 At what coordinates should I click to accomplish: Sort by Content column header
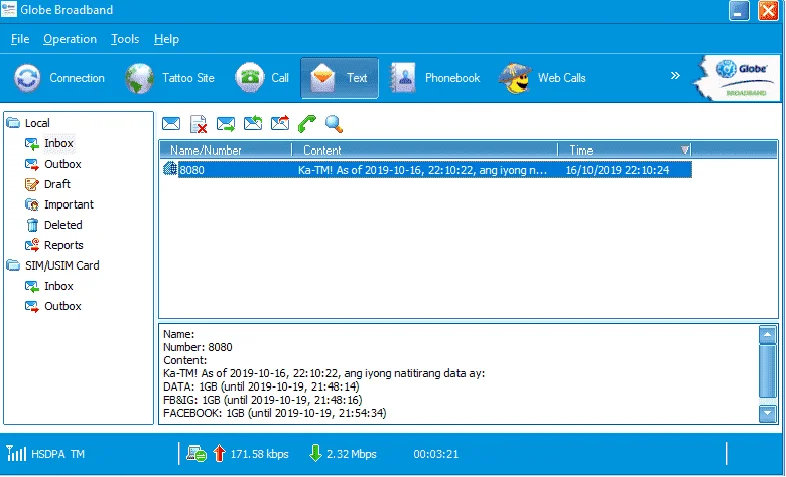(x=425, y=150)
